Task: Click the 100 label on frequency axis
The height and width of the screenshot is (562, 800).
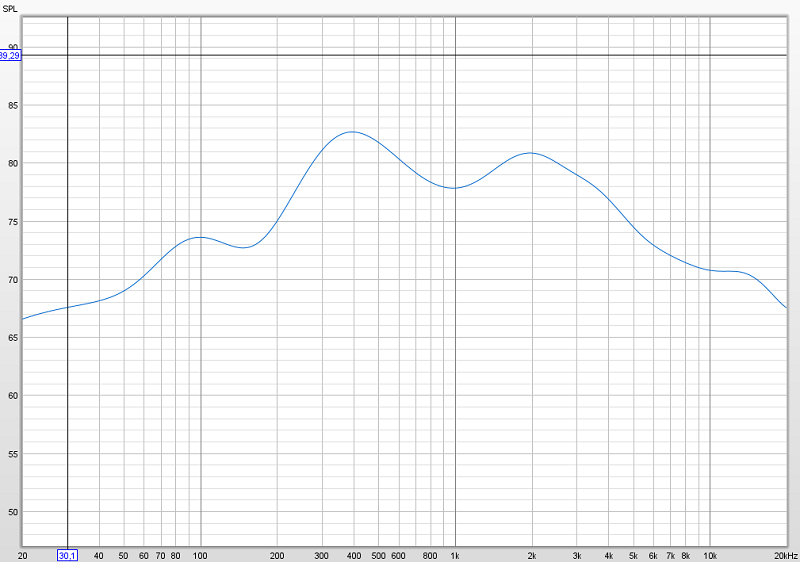Action: coord(200,556)
